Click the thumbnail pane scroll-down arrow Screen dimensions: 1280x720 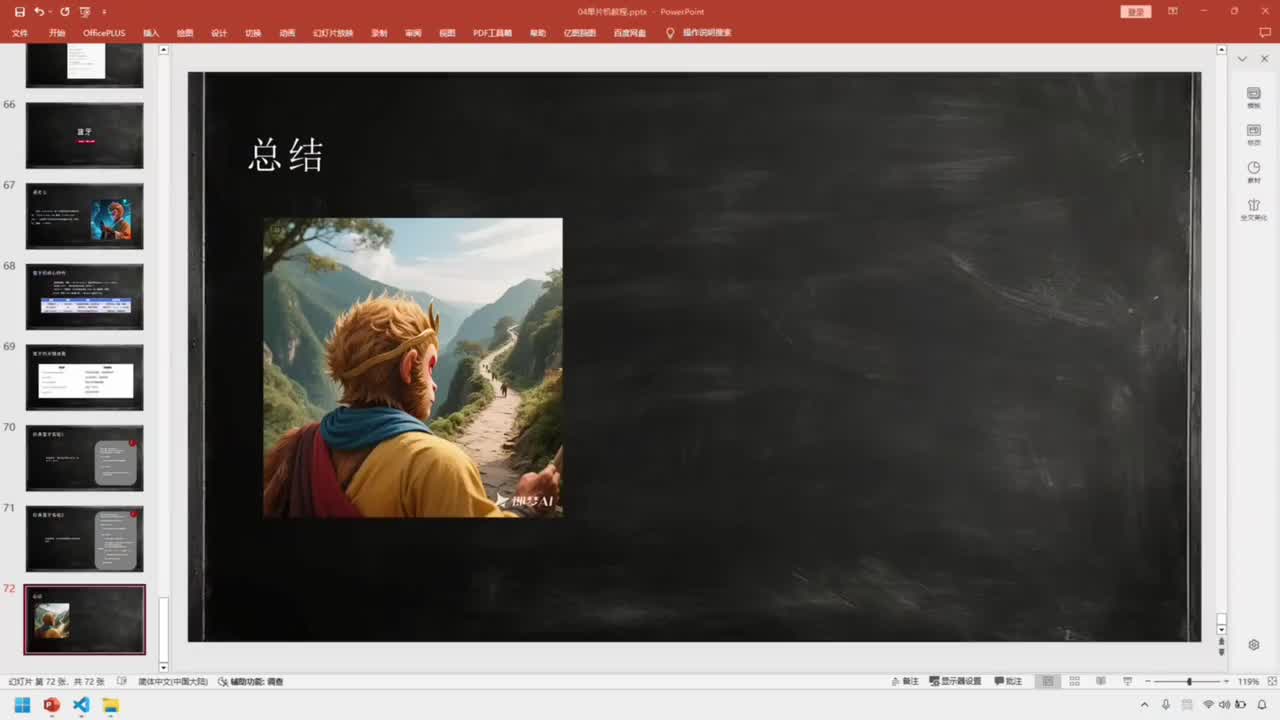[164, 668]
